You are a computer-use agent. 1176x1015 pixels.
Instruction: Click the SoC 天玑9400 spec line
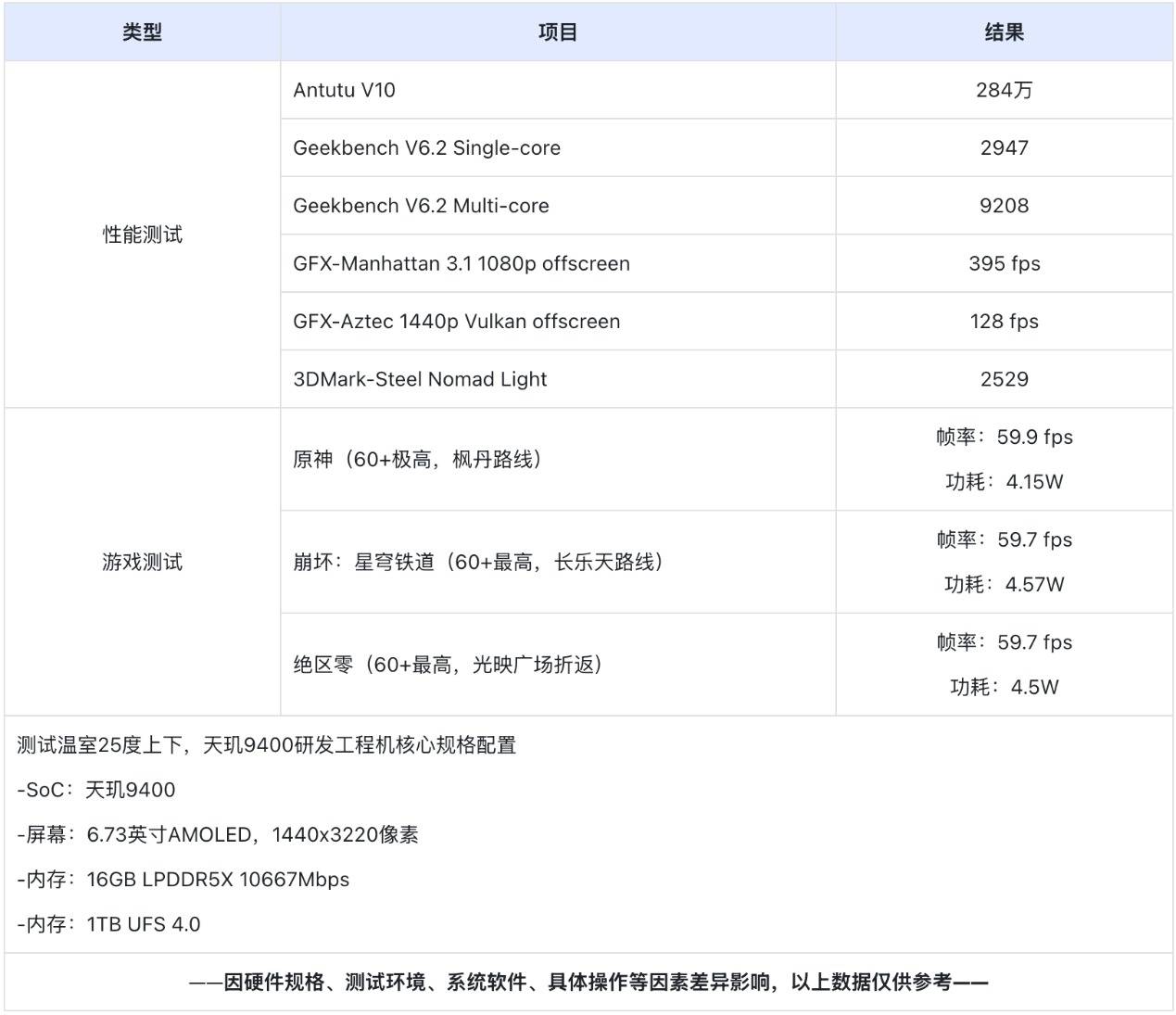(96, 790)
